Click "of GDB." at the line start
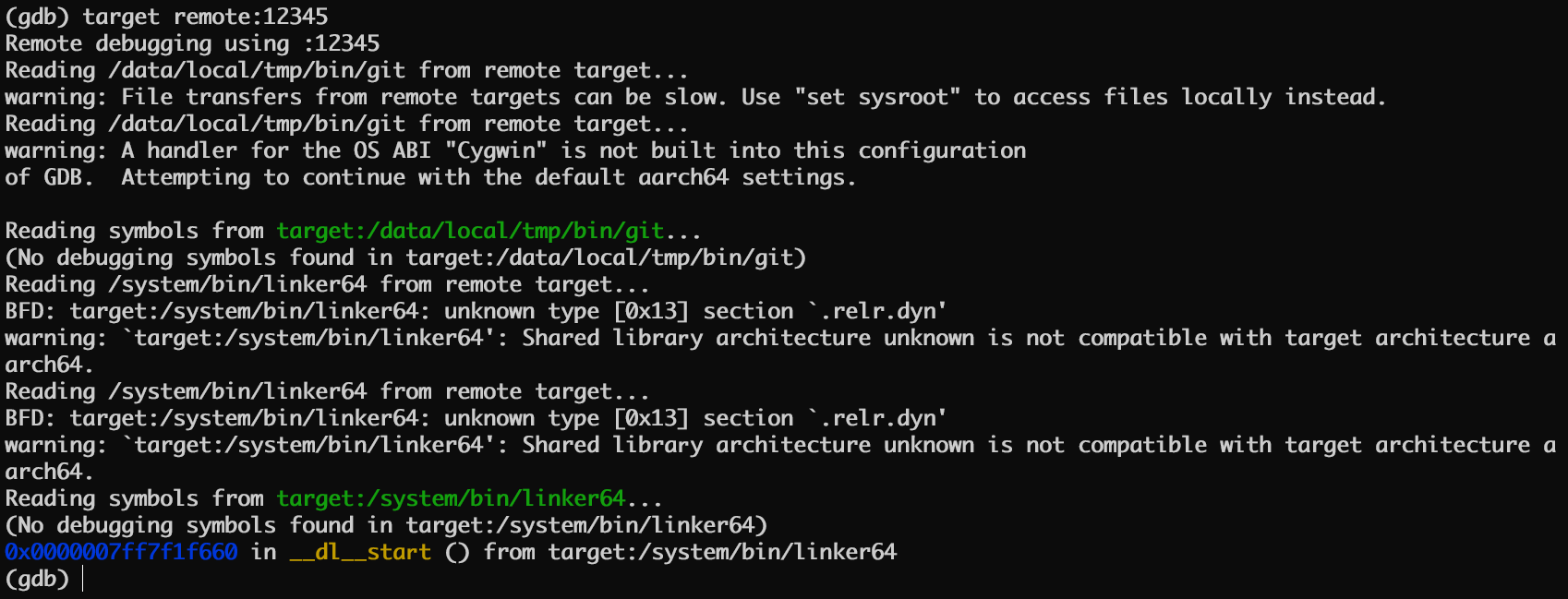Image resolution: width=1568 pixels, height=599 pixels. (49, 177)
